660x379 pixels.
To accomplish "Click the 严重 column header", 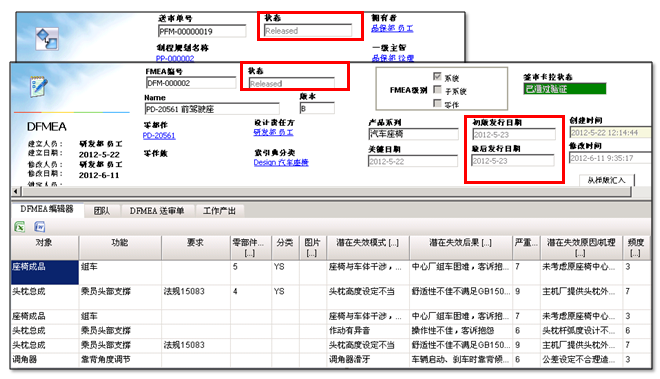I will pyautogui.click(x=526, y=247).
